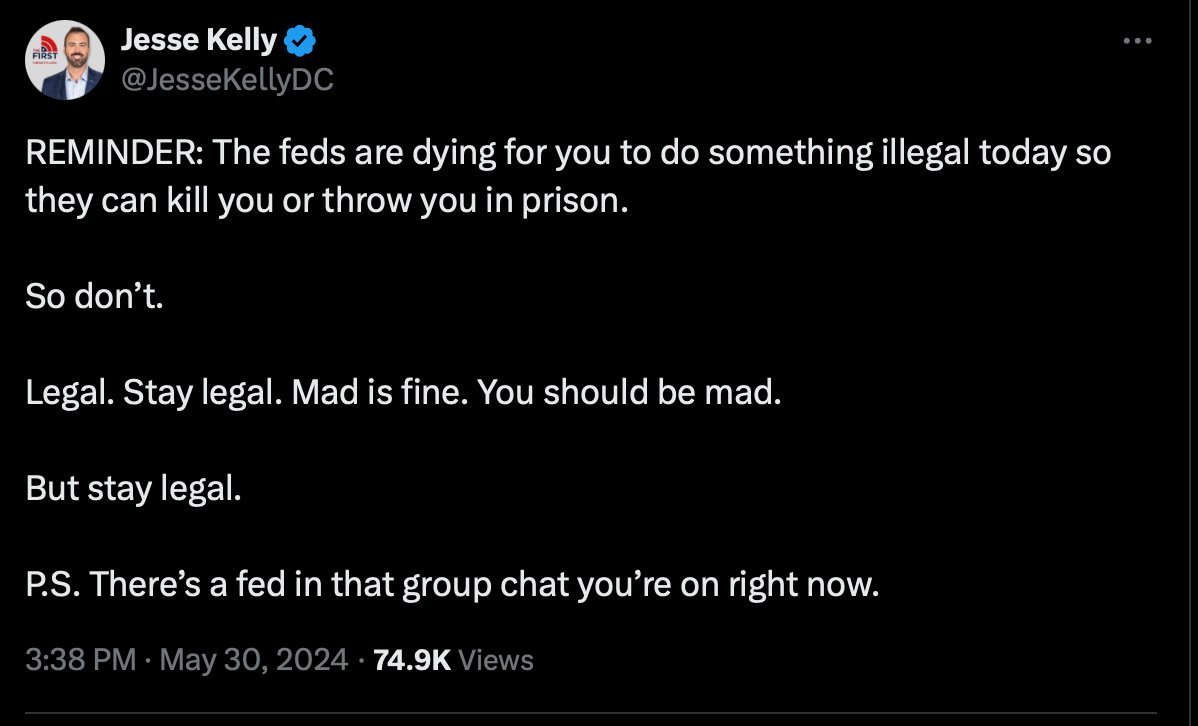
Task: Click the @JesseKellyDC handle
Action: pyautogui.click(x=227, y=79)
